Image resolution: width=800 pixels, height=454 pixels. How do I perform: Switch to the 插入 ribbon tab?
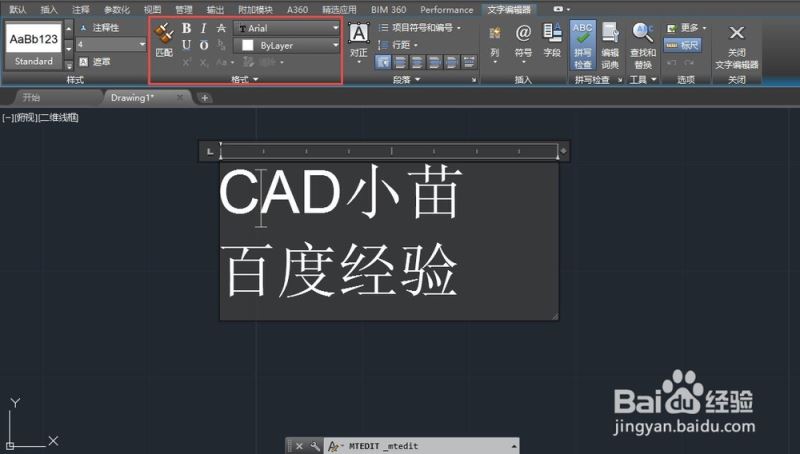point(49,10)
